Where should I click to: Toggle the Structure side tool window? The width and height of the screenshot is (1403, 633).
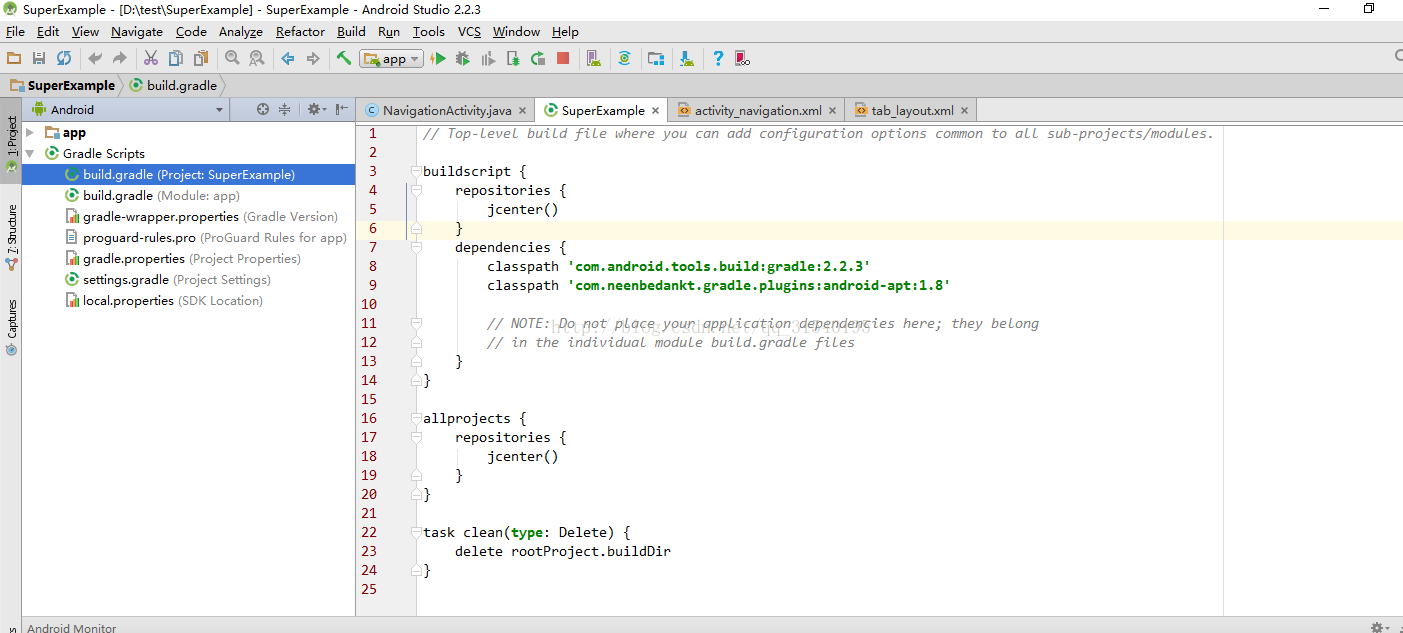pyautogui.click(x=11, y=237)
